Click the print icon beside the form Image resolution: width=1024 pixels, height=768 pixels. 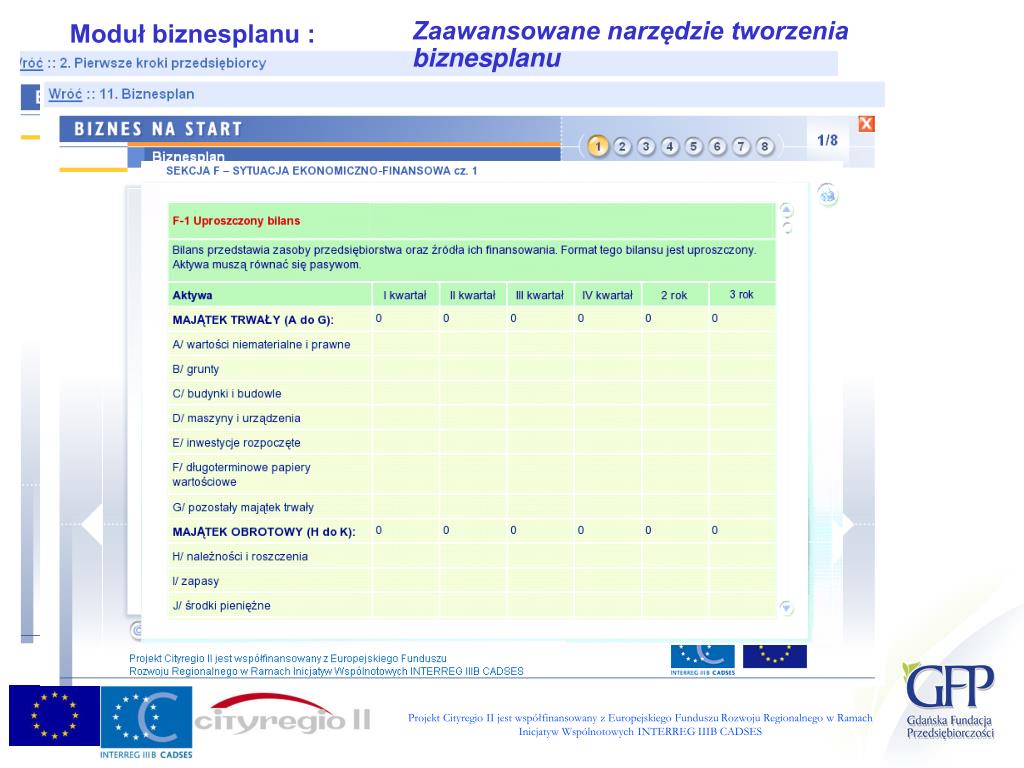click(x=828, y=195)
